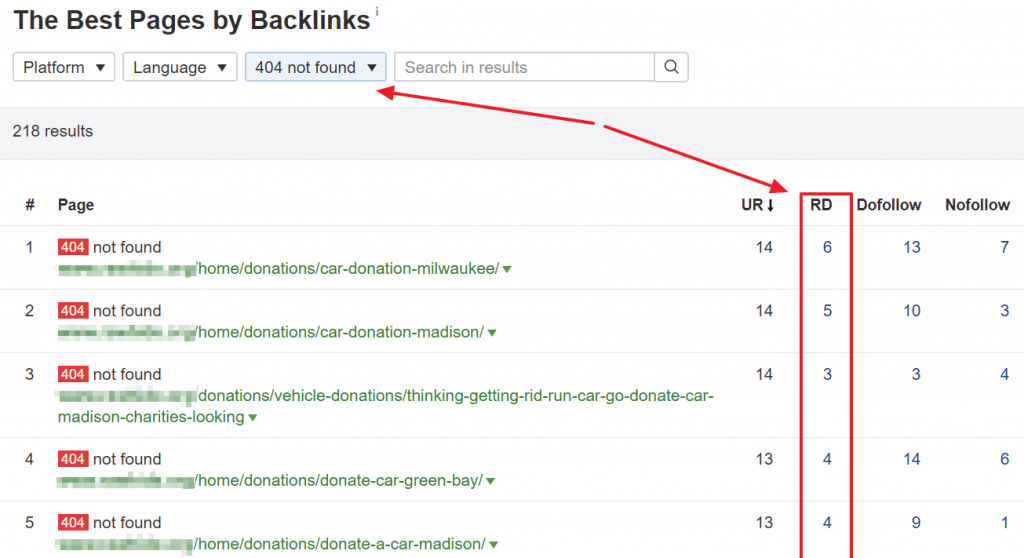Expand car-donation-milwaukee URL arrow menu
Screen dimensions: 1024x558
[x=507, y=270]
